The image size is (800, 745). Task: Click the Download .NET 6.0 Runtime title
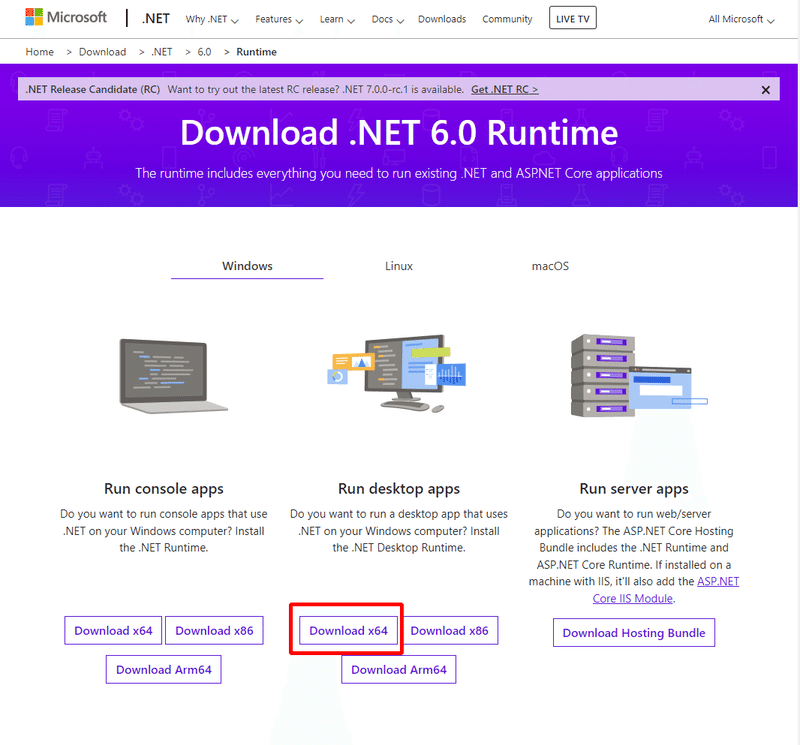point(399,133)
